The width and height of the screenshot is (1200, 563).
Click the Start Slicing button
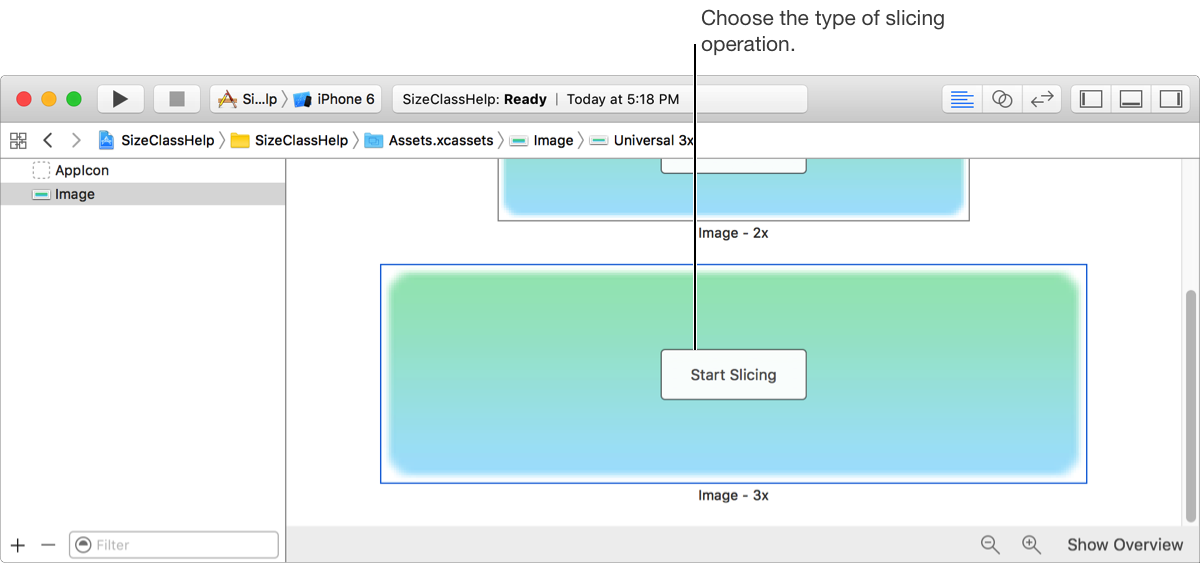(733, 375)
